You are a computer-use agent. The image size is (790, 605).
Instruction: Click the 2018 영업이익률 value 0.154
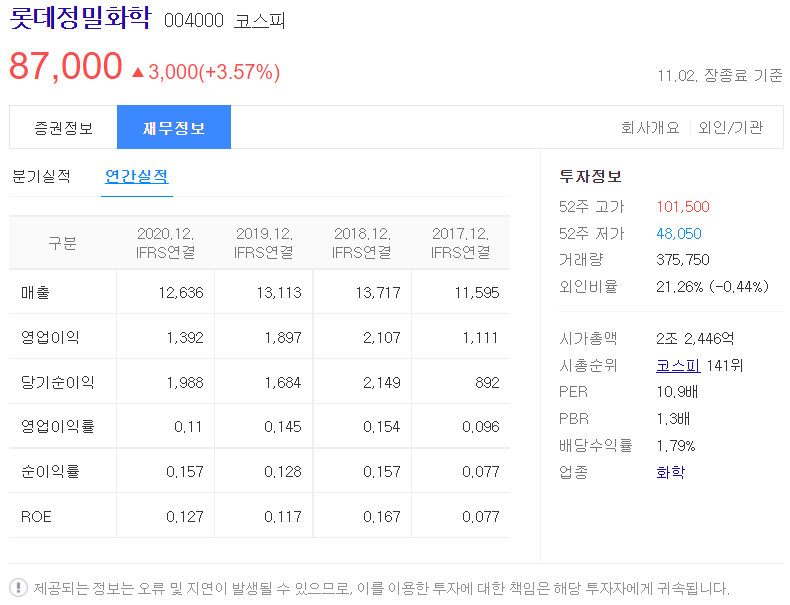click(x=381, y=427)
